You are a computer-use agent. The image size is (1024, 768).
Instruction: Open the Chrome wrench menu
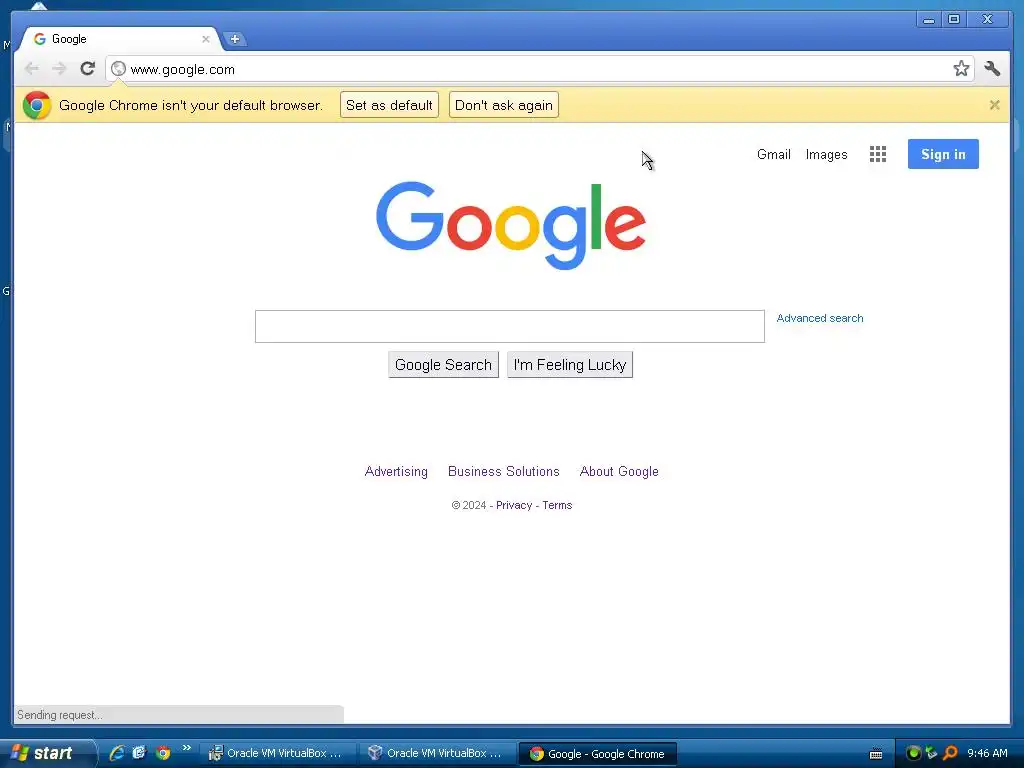(992, 69)
